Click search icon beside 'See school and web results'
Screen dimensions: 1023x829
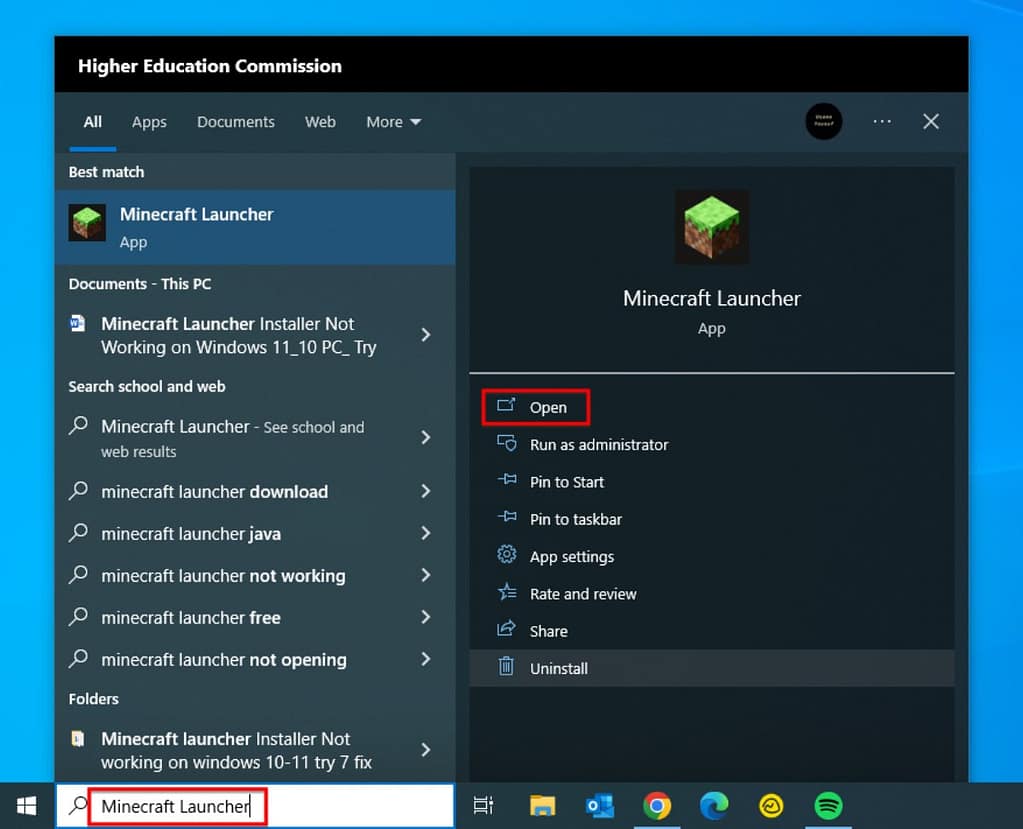pos(78,426)
